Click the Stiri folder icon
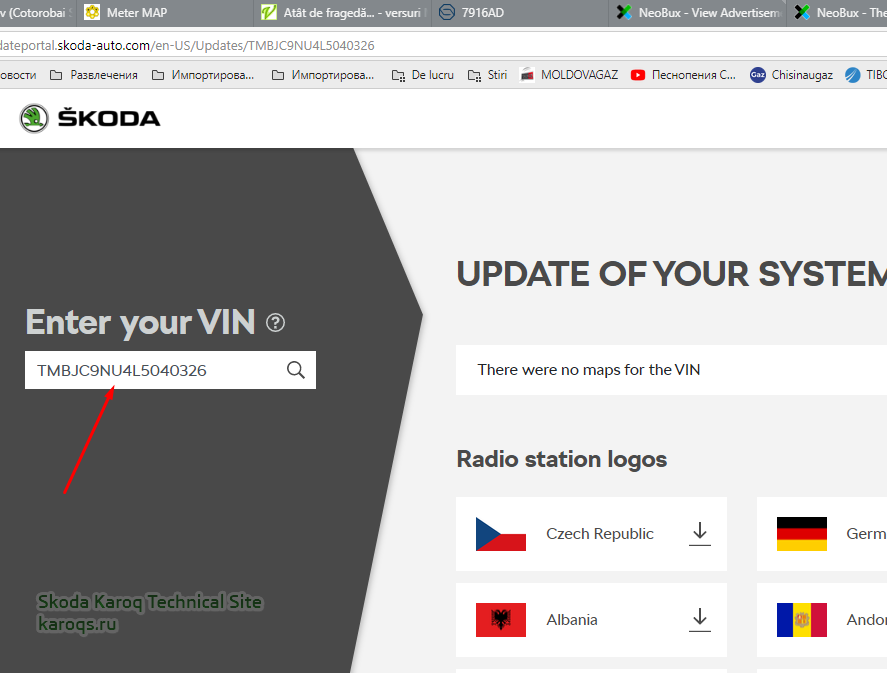This screenshot has height=673, width=887. pyautogui.click(x=474, y=76)
